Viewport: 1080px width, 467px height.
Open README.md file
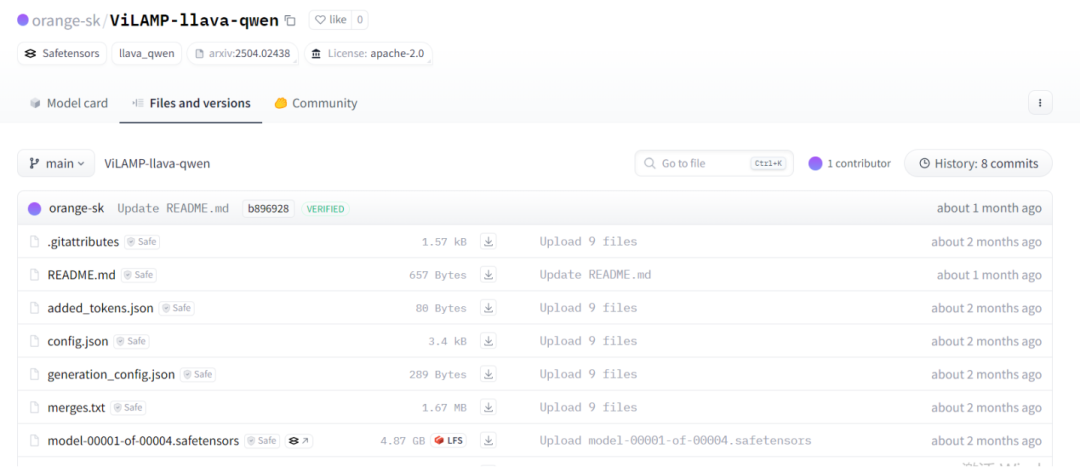(x=81, y=275)
